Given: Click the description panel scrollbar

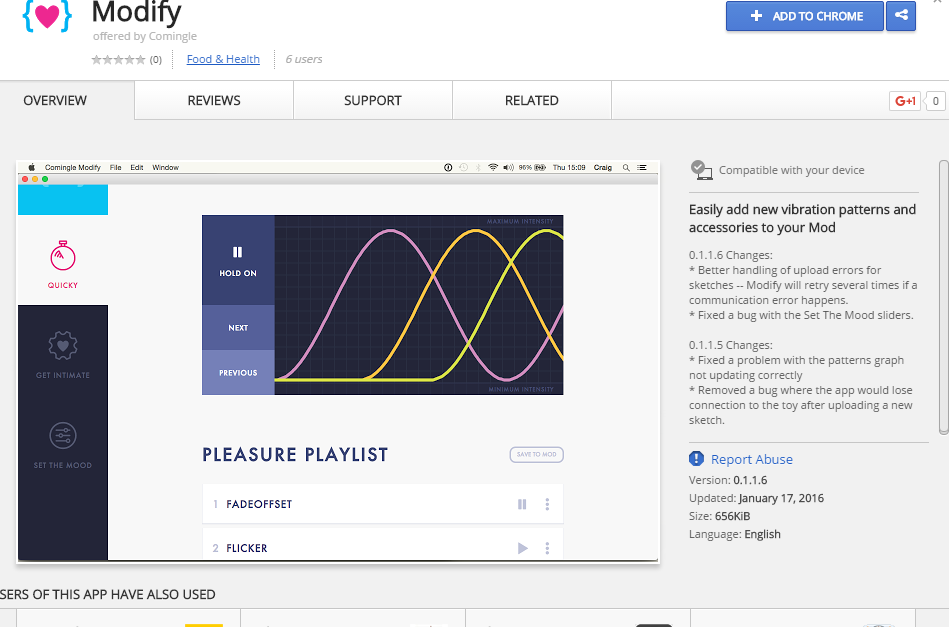Looking at the screenshot, I should coord(944,297).
